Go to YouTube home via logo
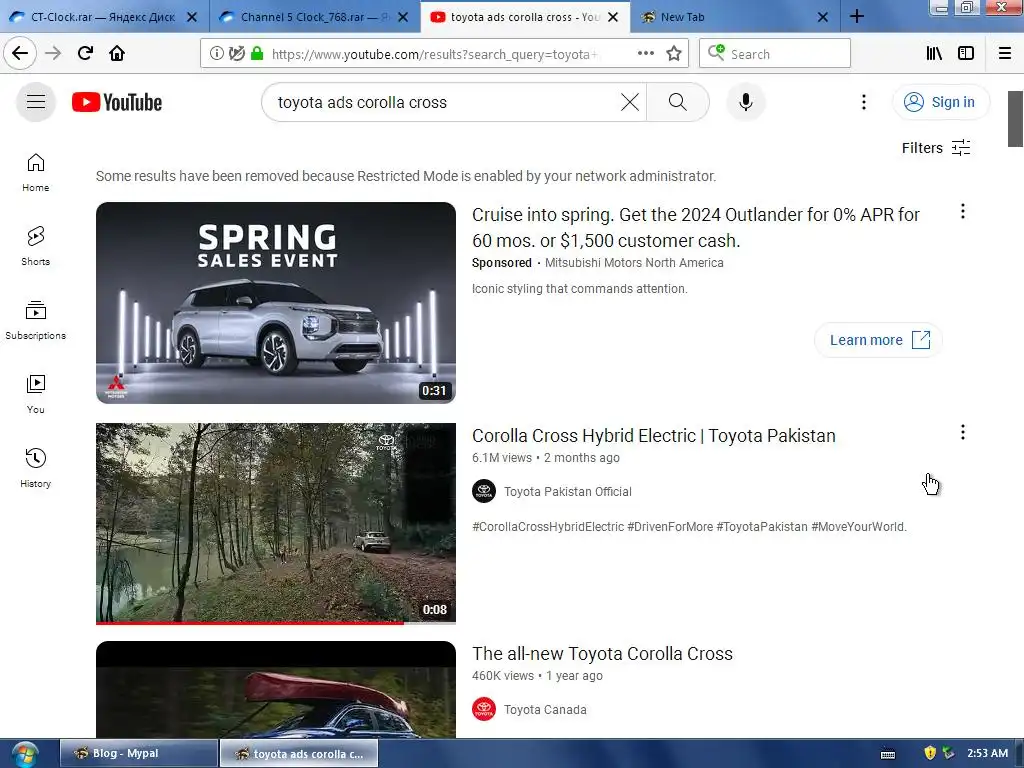This screenshot has height=768, width=1024. pos(117,103)
